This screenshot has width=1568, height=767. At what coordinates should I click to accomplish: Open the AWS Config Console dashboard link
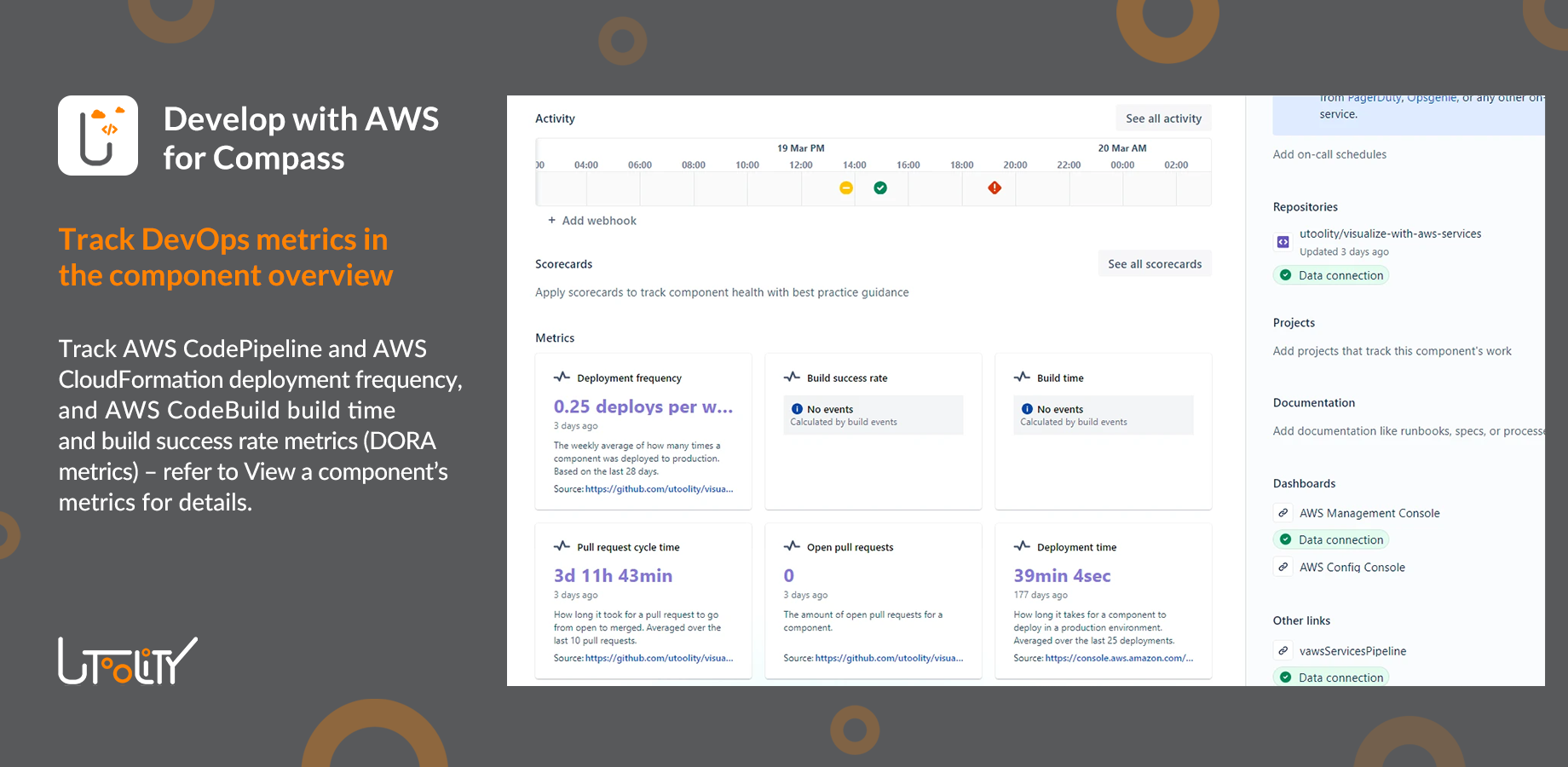coord(1352,568)
